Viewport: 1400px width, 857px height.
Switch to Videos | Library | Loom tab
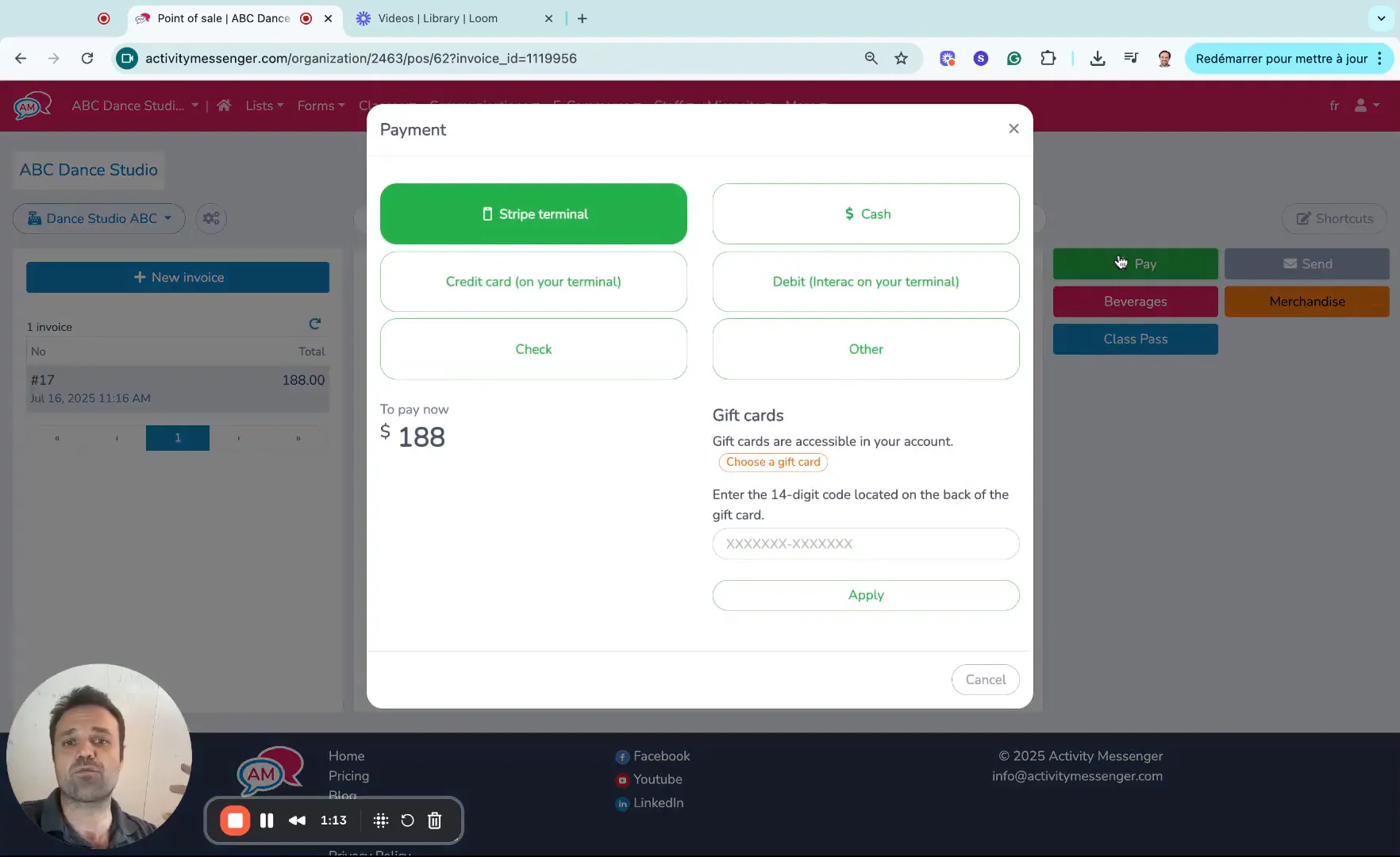point(437,18)
